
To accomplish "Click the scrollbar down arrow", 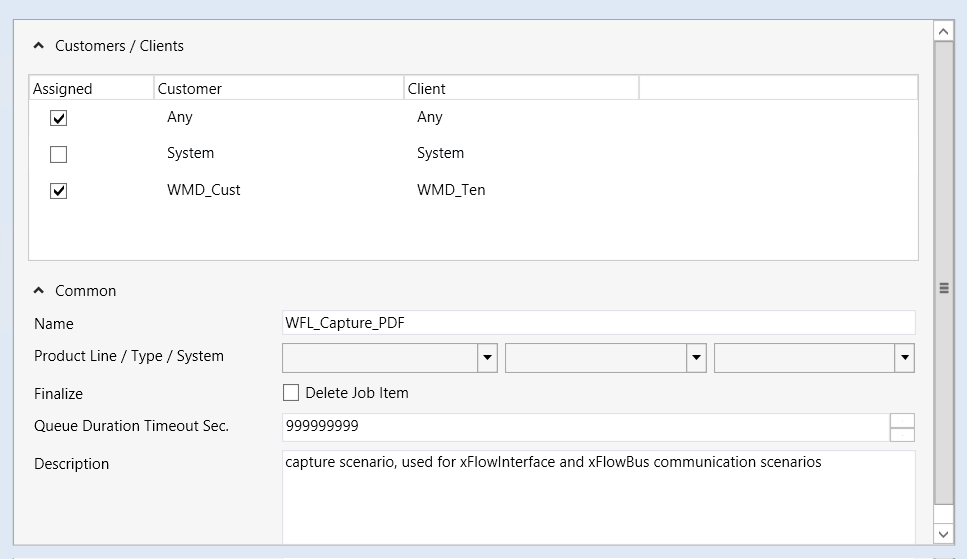I will tap(944, 534).
